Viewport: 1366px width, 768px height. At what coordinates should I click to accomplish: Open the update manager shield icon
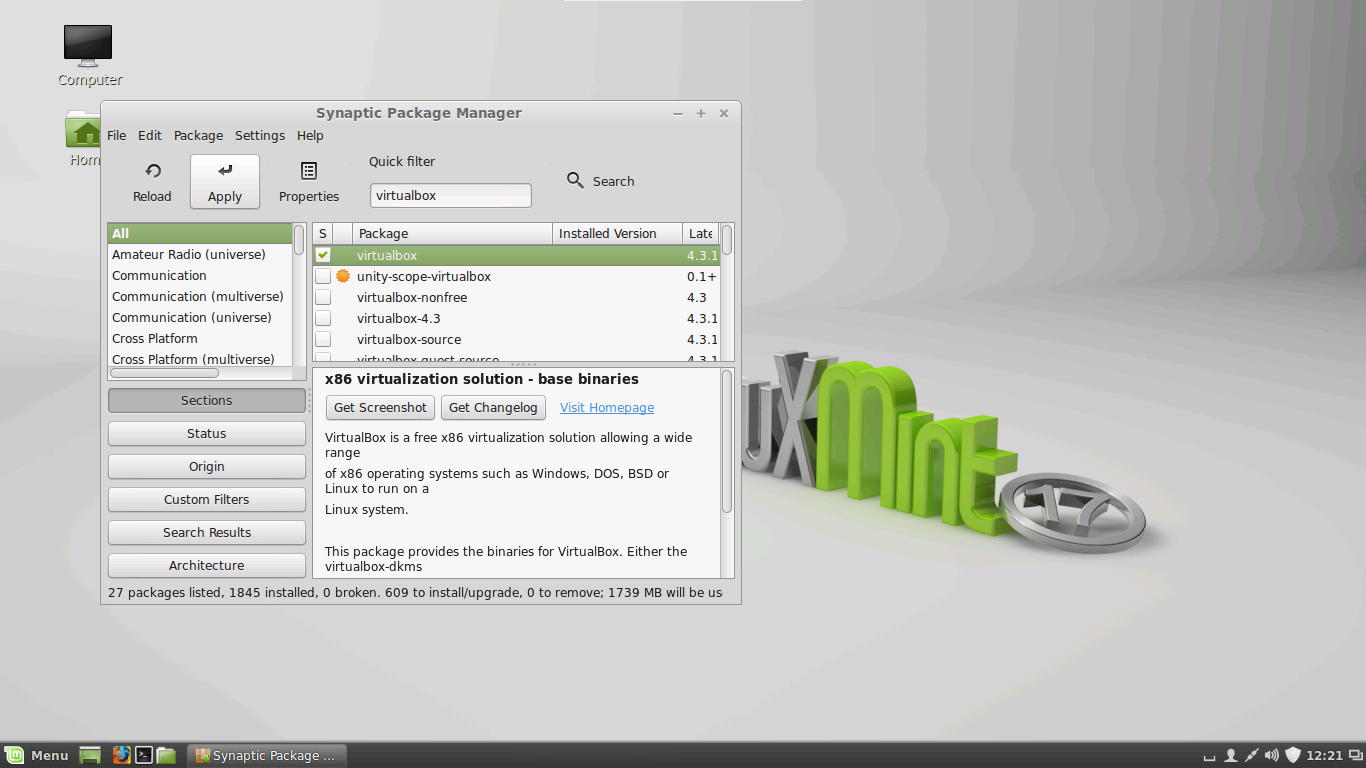pos(1292,755)
